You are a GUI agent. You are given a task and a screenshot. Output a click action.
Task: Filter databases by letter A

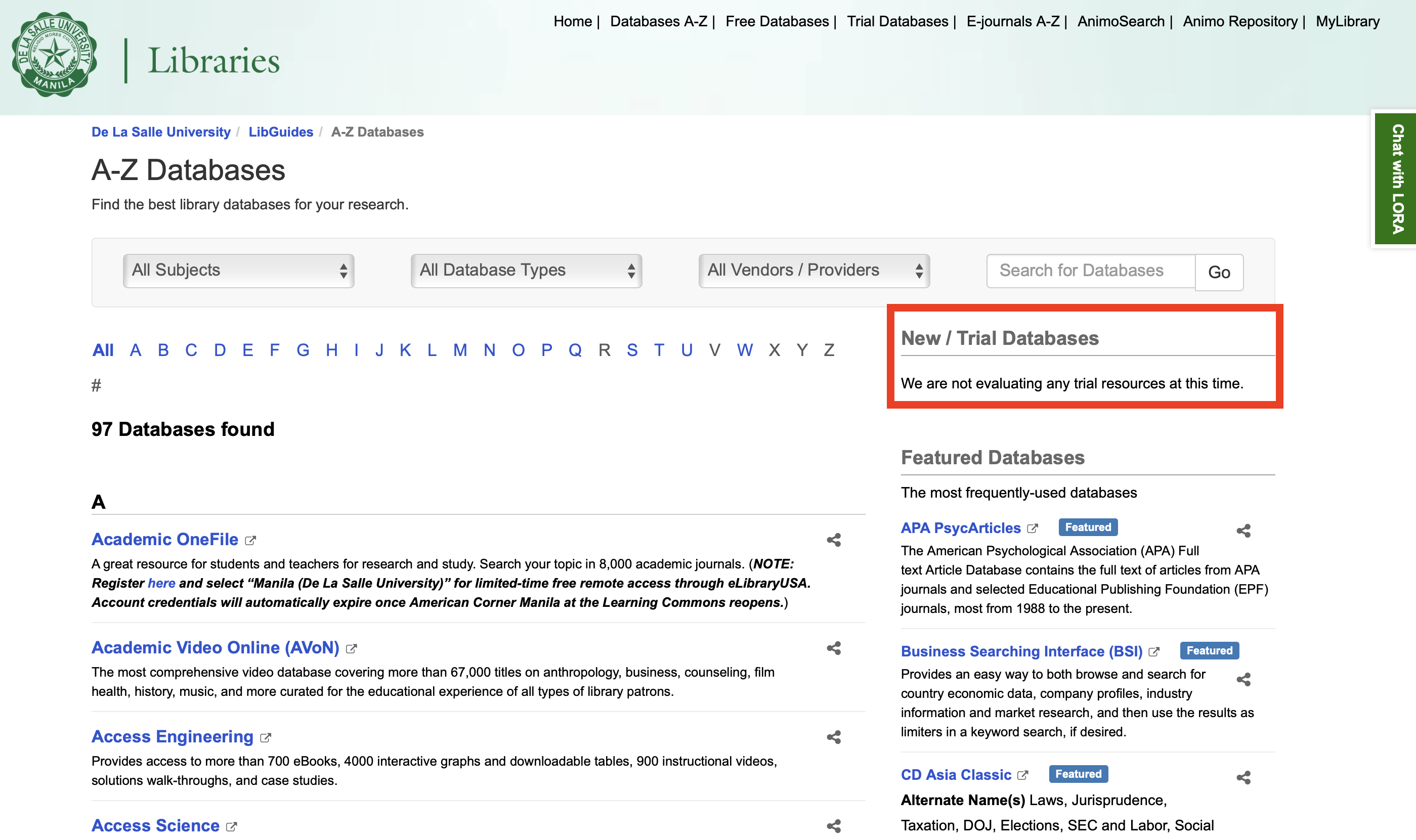[x=135, y=350]
